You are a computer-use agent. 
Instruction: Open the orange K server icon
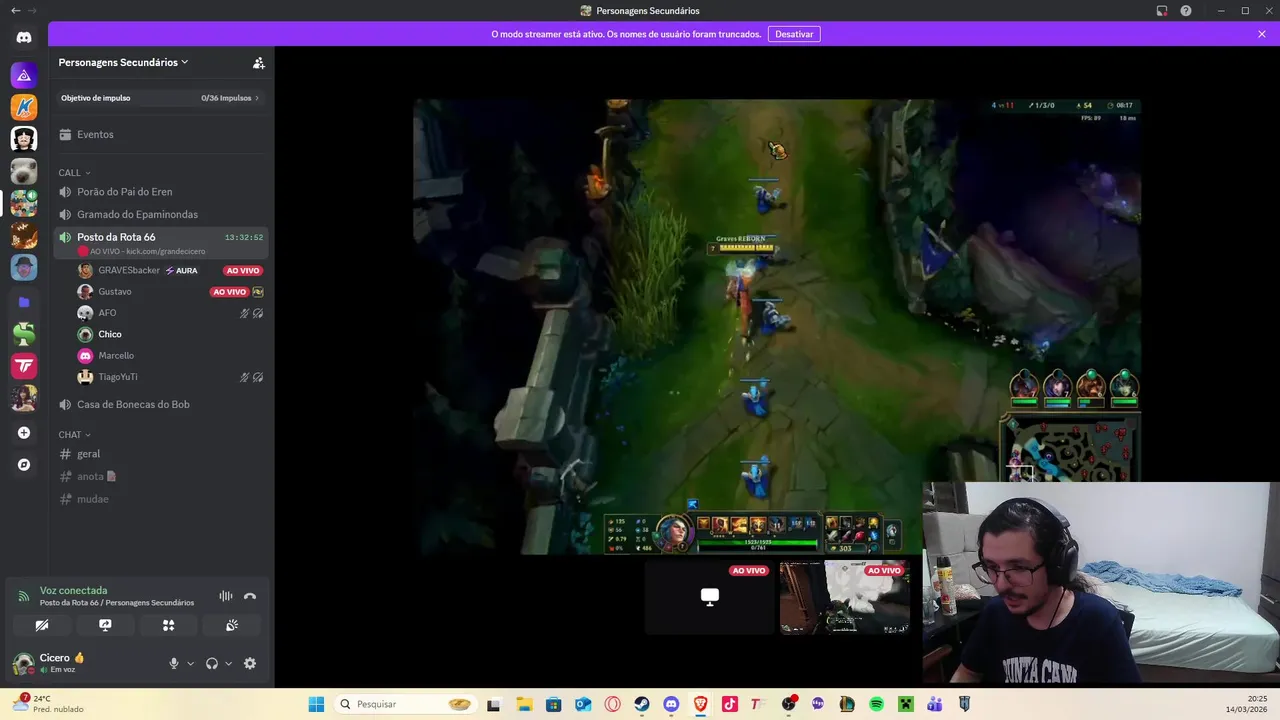24,107
